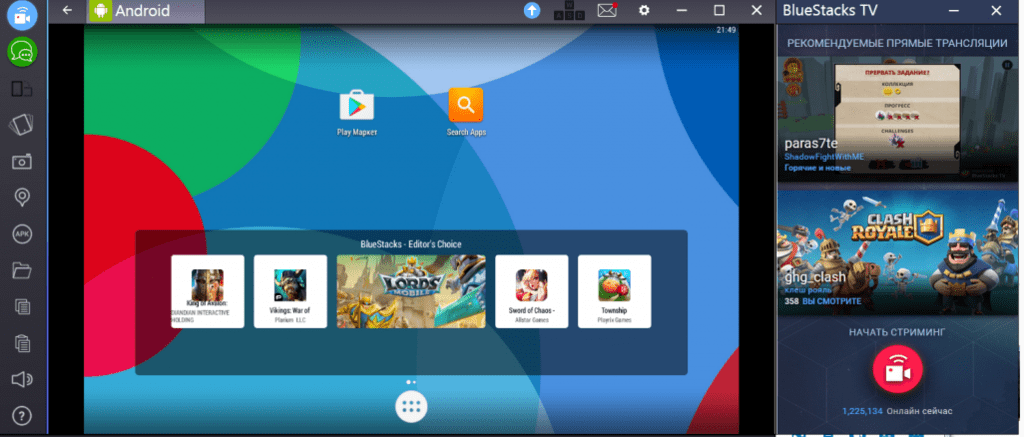Click the blue upload arrow icon
Image resolution: width=1024 pixels, height=437 pixels.
click(x=533, y=10)
